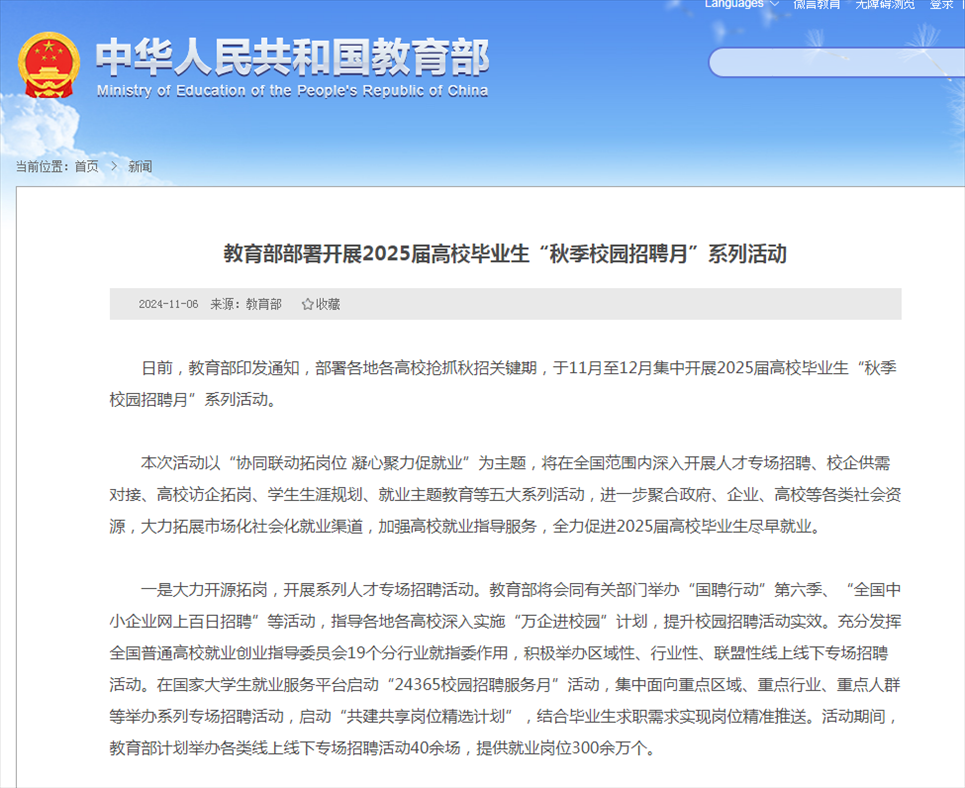
Task: Click the national emblem logo
Action: coord(48,66)
